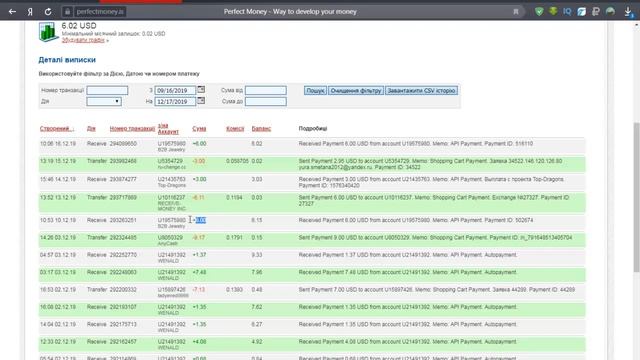Go back with the browser back arrow
The width and height of the screenshot is (640, 360).
(x=12, y=11)
